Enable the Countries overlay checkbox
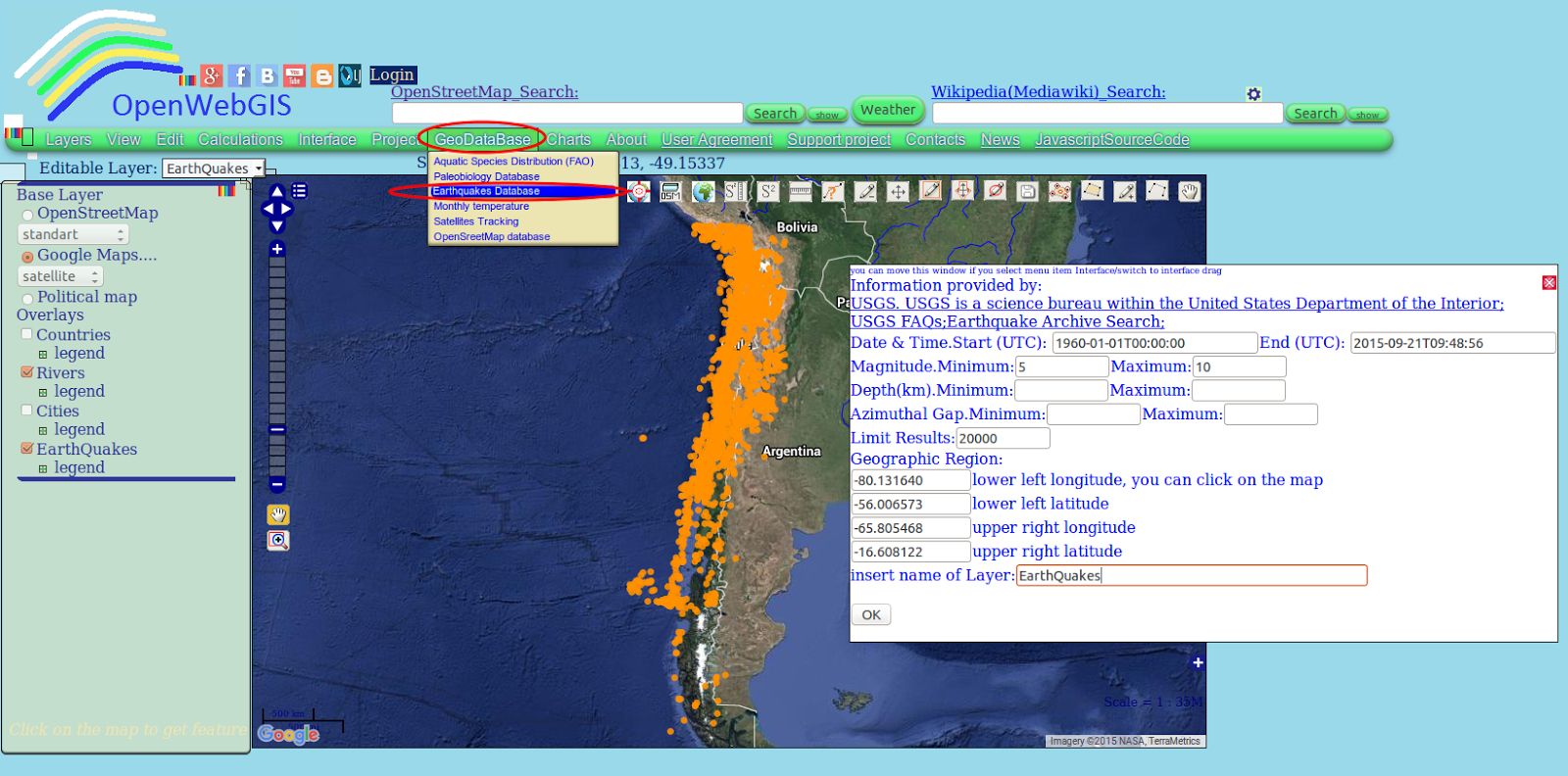Screen dimensions: 1568x776 pos(27,334)
